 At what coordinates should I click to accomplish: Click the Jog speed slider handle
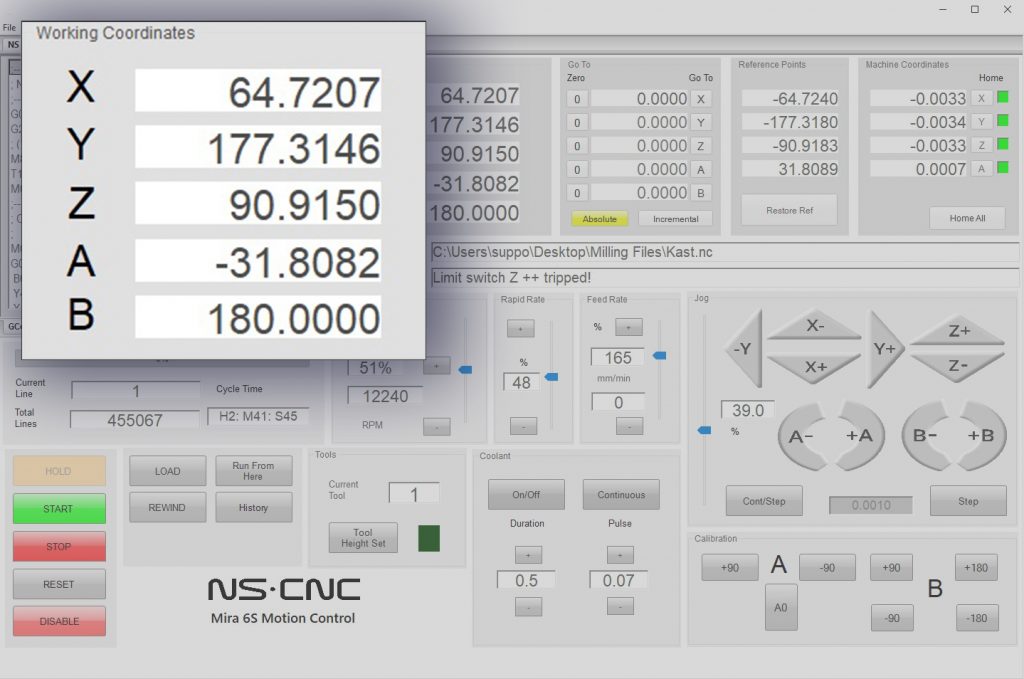coord(704,430)
